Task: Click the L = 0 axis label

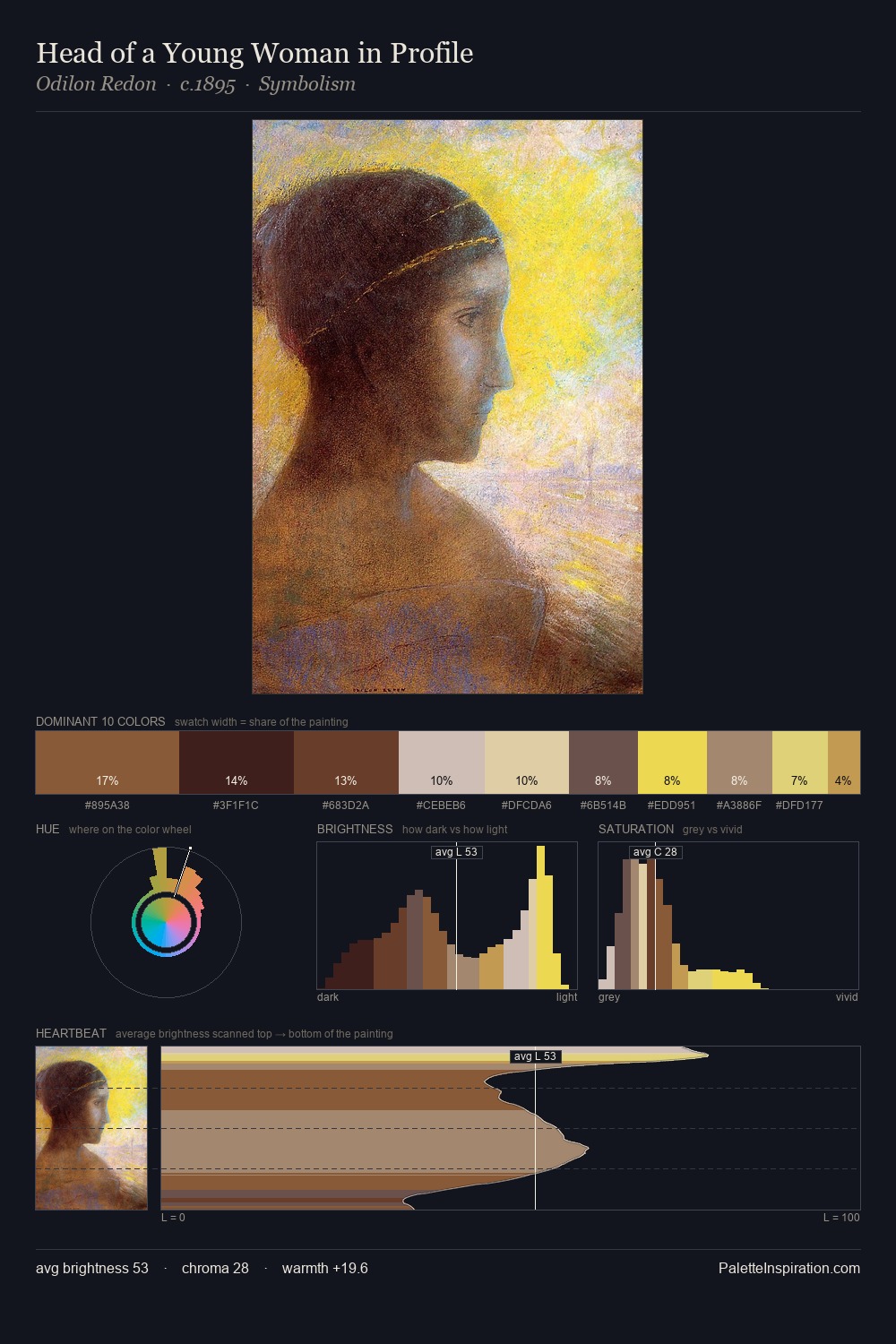Action: point(173,1218)
